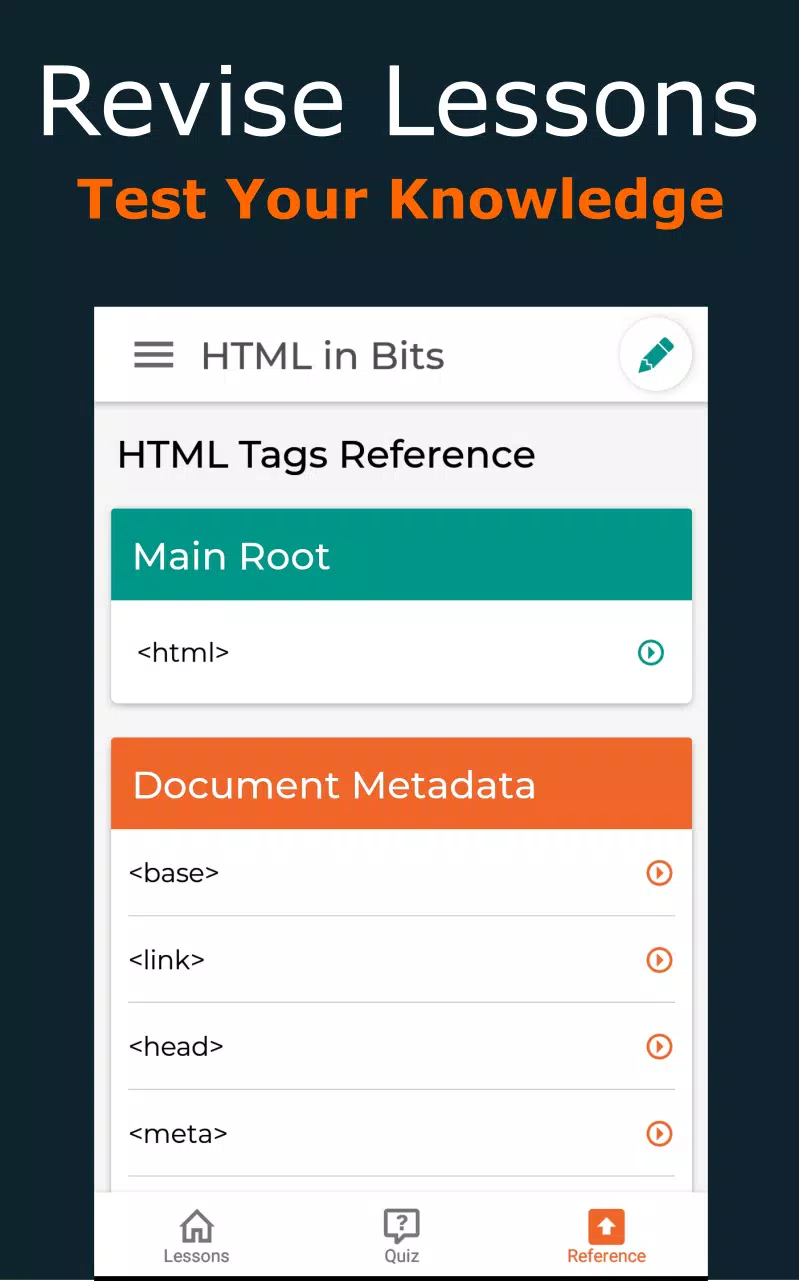Open the <html> tag arrow icon
The height and width of the screenshot is (1281, 799).
coord(651,653)
